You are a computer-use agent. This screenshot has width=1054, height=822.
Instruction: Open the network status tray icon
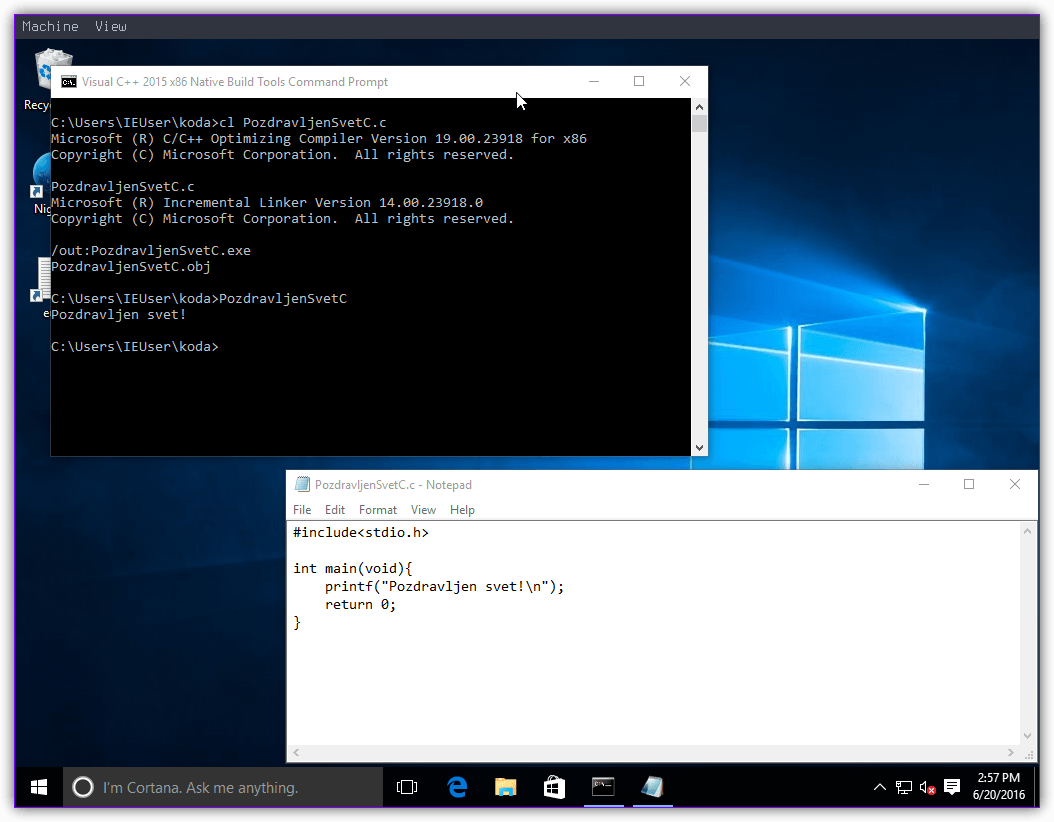tap(904, 787)
